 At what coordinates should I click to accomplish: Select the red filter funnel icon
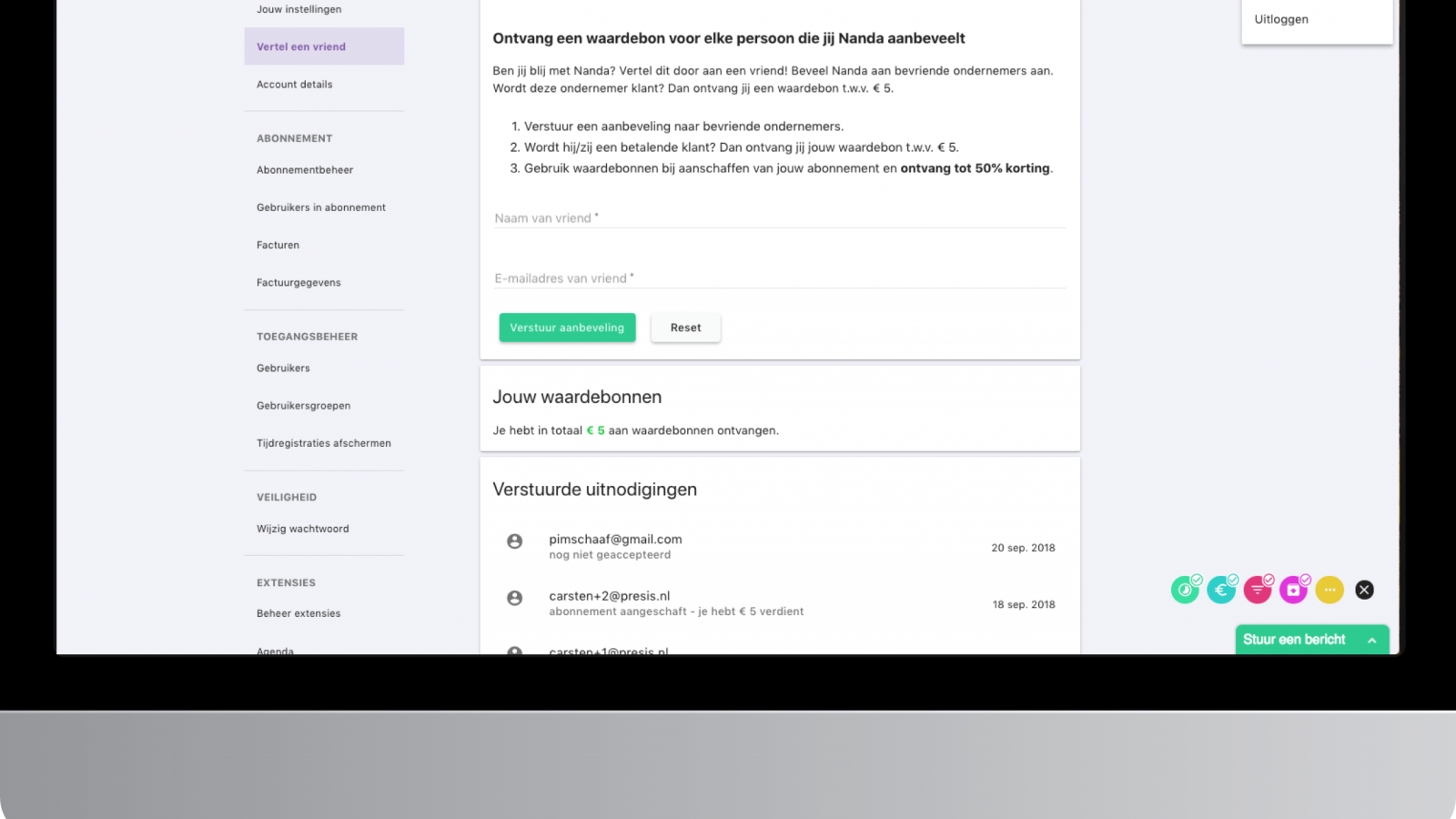click(x=1258, y=590)
